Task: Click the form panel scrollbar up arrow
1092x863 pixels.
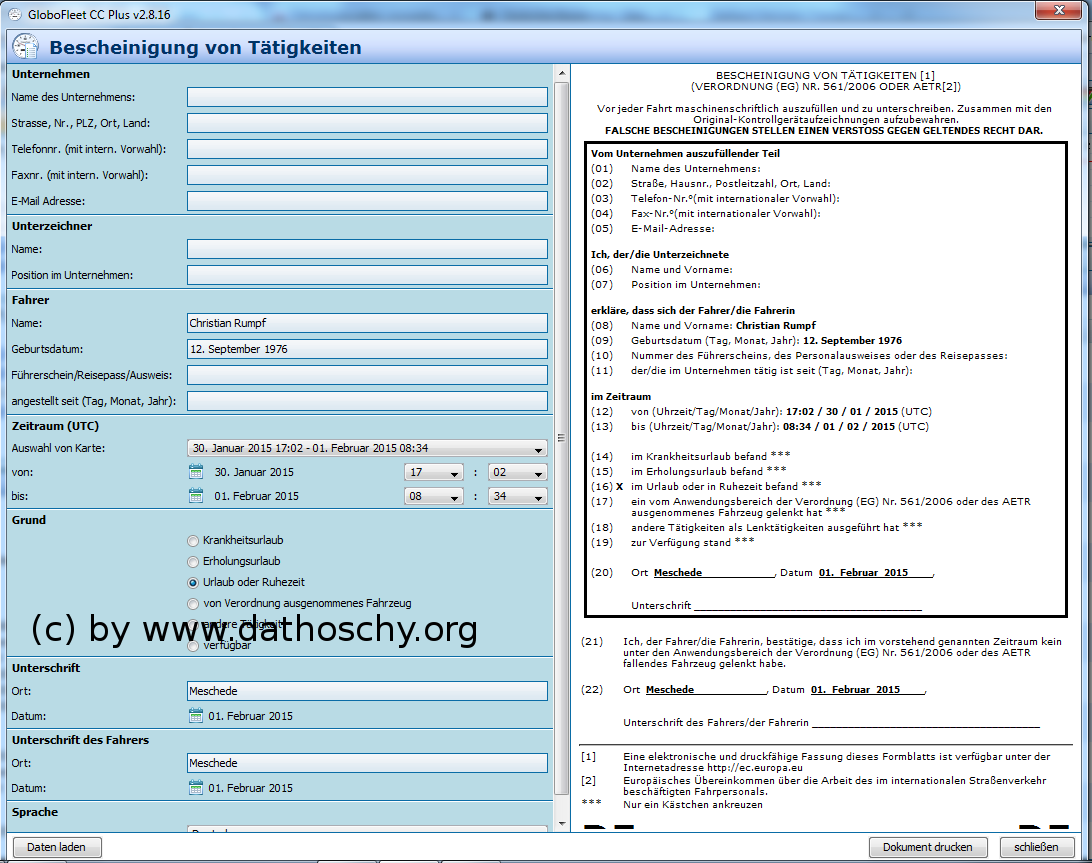Action: [x=561, y=72]
